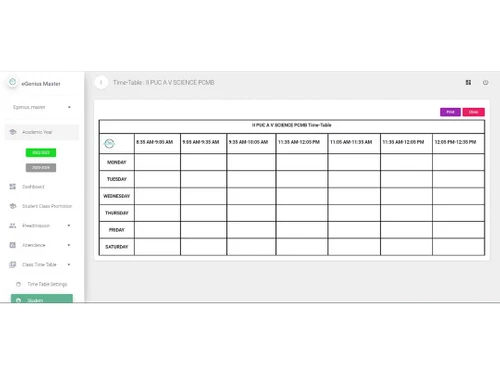Screen dimensions: 500x375
Task: Click the MONDAY row label
Action: (x=117, y=162)
